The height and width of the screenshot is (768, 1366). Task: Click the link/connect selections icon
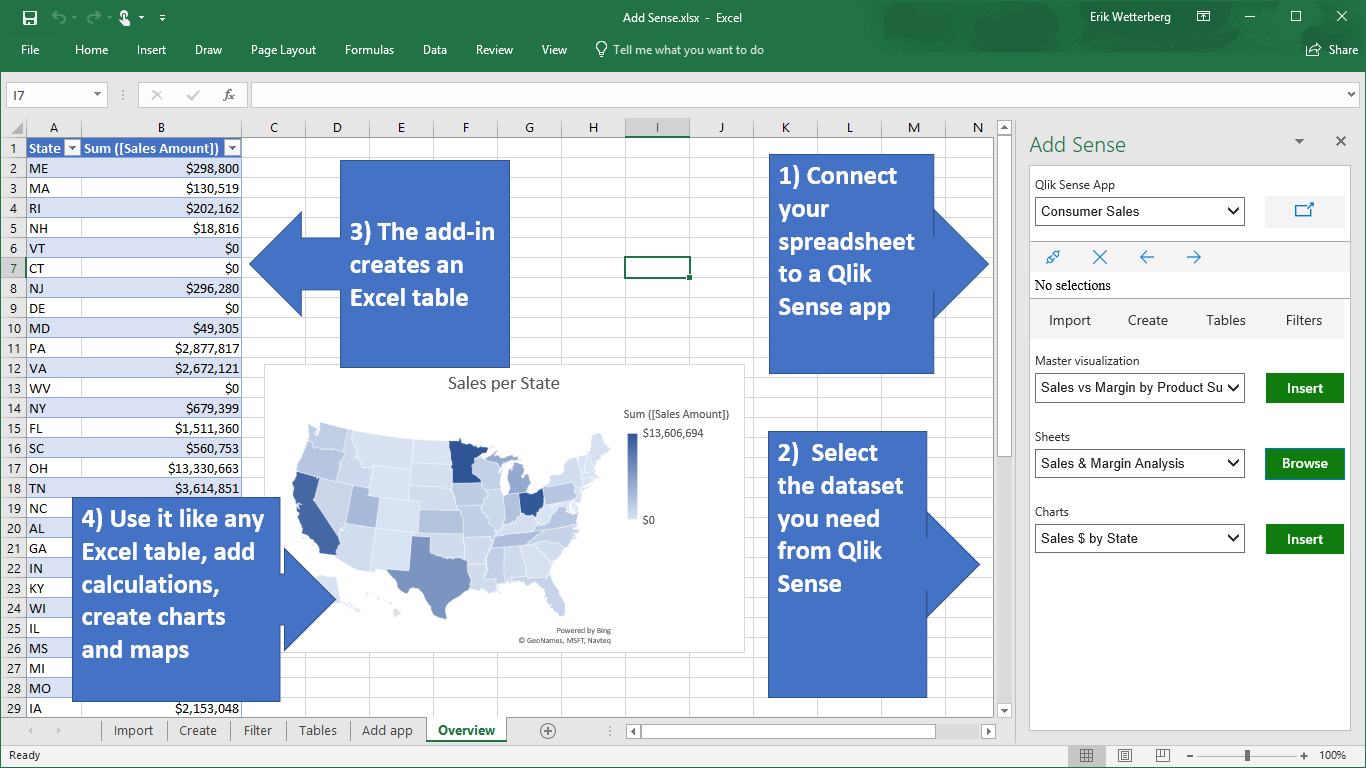1052,257
